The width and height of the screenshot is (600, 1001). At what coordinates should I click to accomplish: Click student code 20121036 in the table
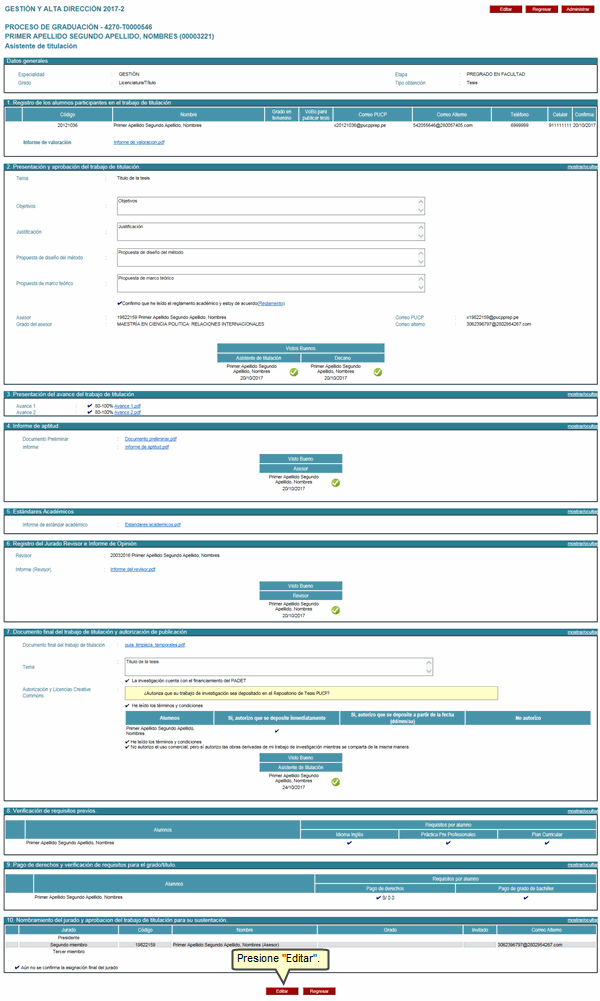tap(68, 126)
